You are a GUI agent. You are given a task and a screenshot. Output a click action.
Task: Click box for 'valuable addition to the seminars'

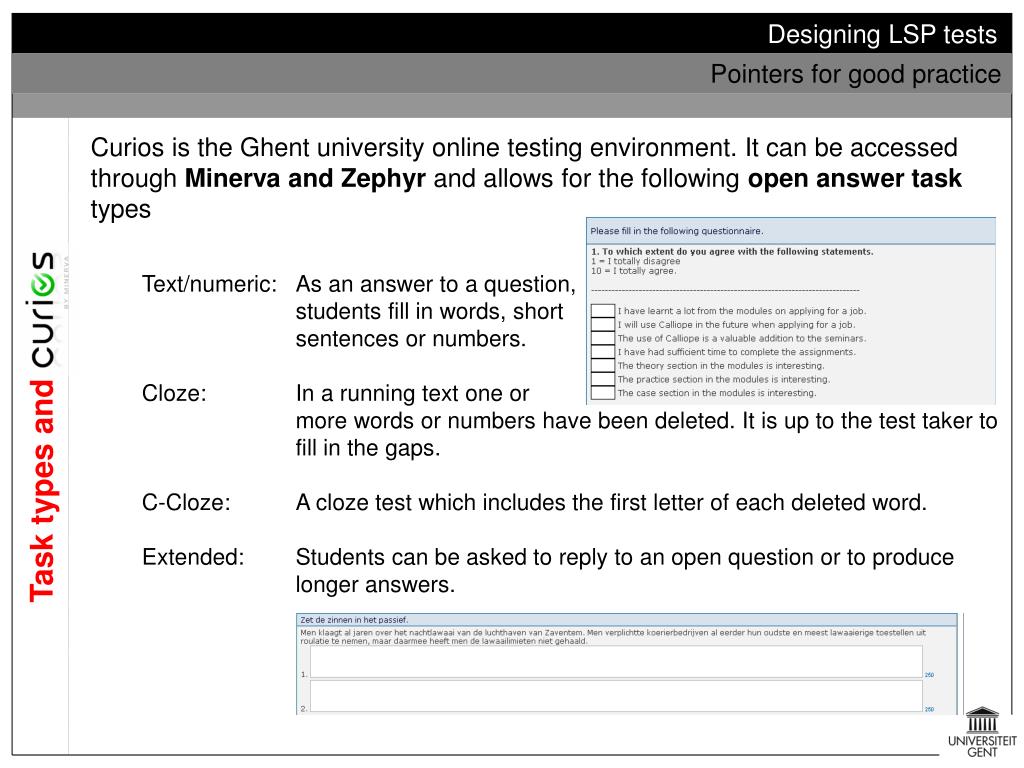tap(603, 338)
